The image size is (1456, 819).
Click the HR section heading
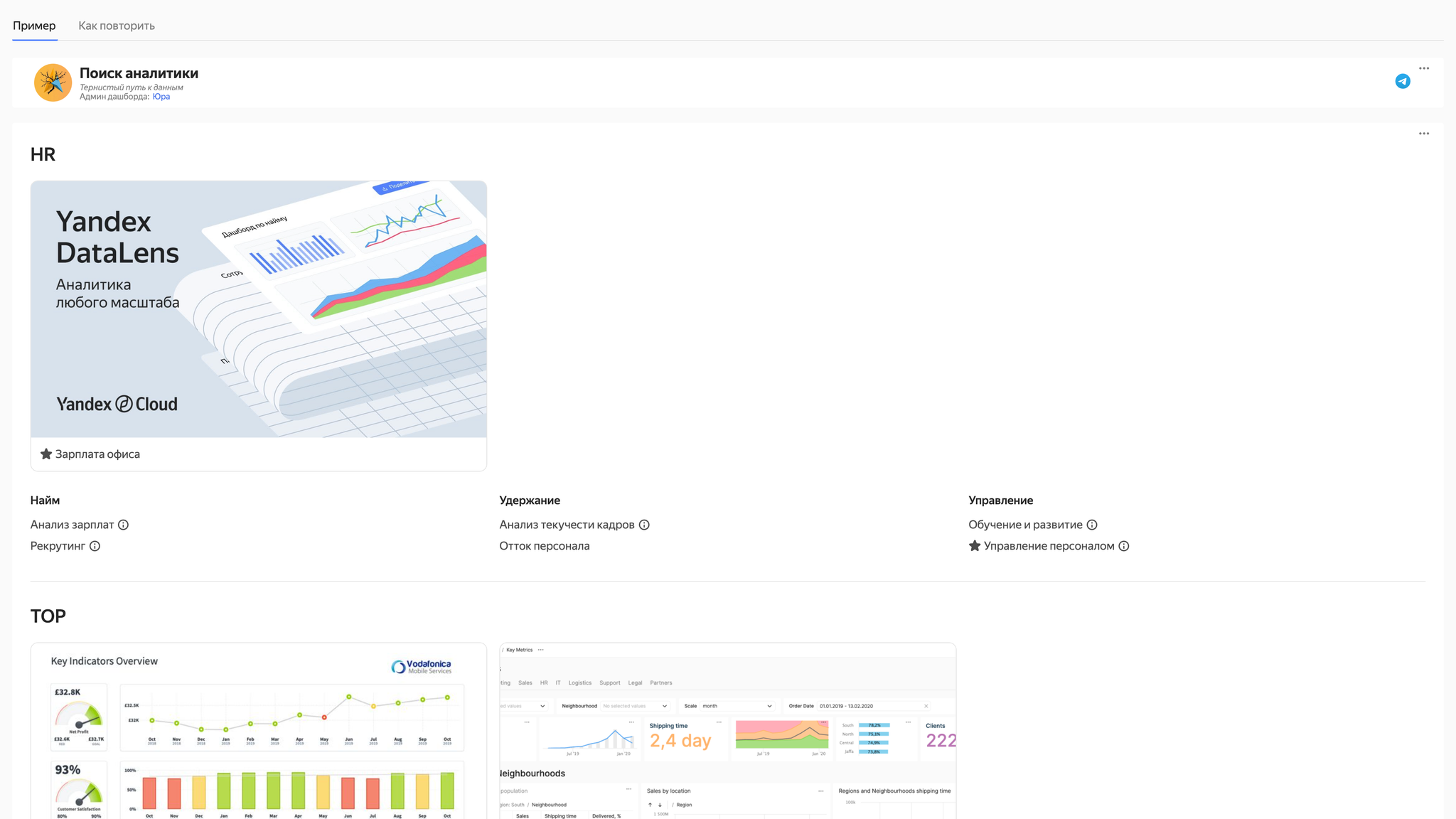(x=43, y=154)
